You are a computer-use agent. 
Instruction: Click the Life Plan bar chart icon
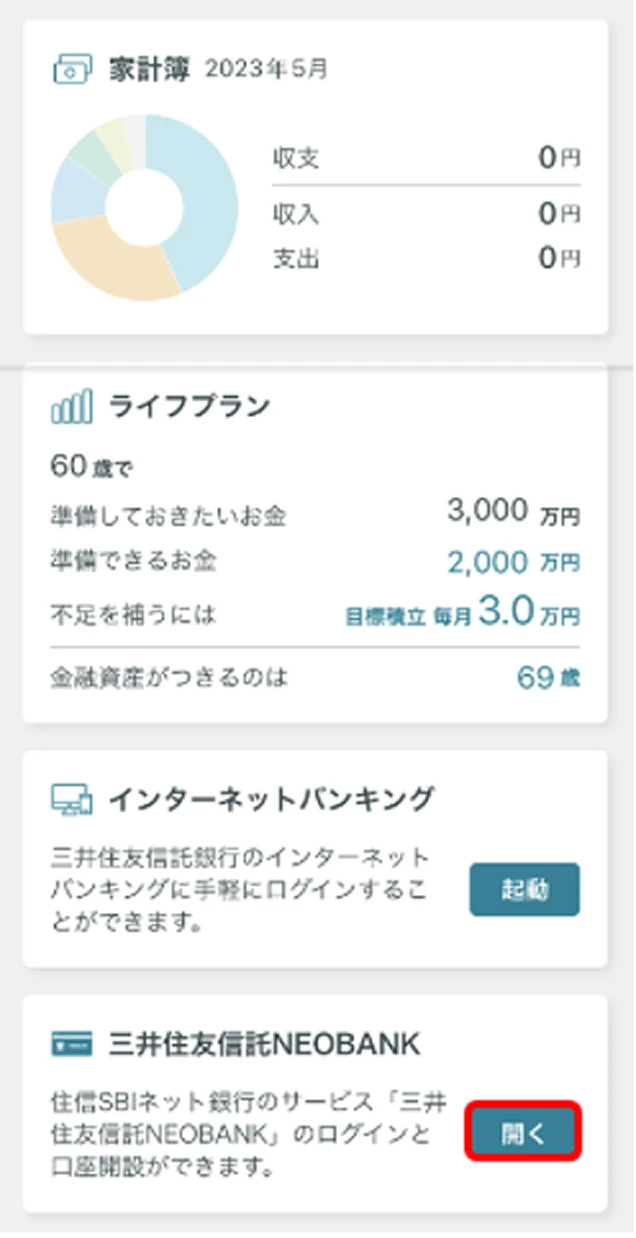click(72, 407)
